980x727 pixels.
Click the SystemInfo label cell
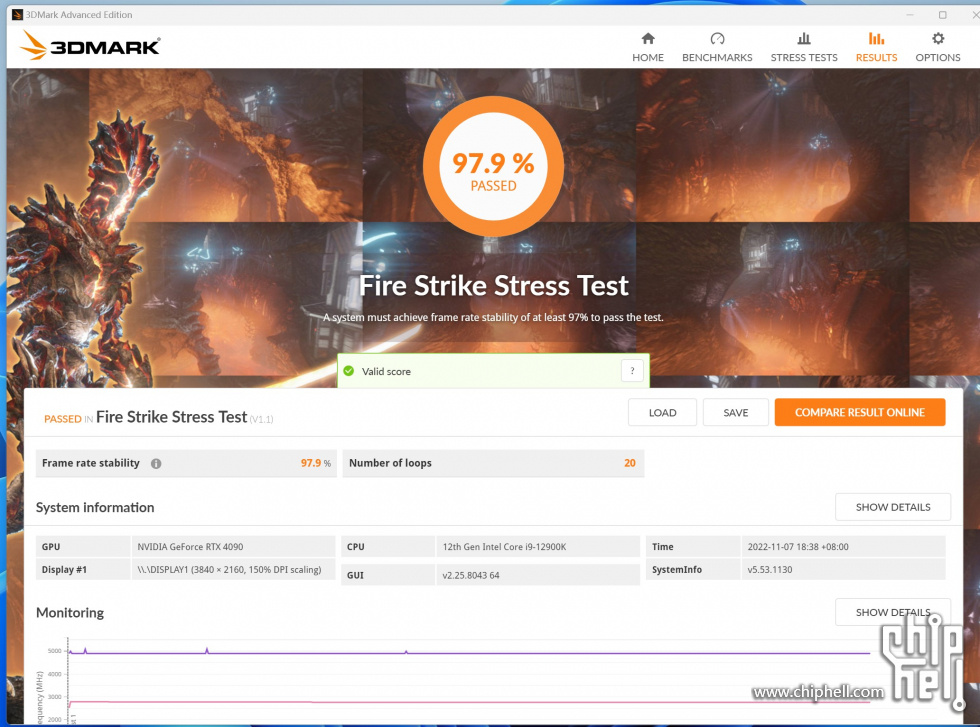tap(692, 569)
